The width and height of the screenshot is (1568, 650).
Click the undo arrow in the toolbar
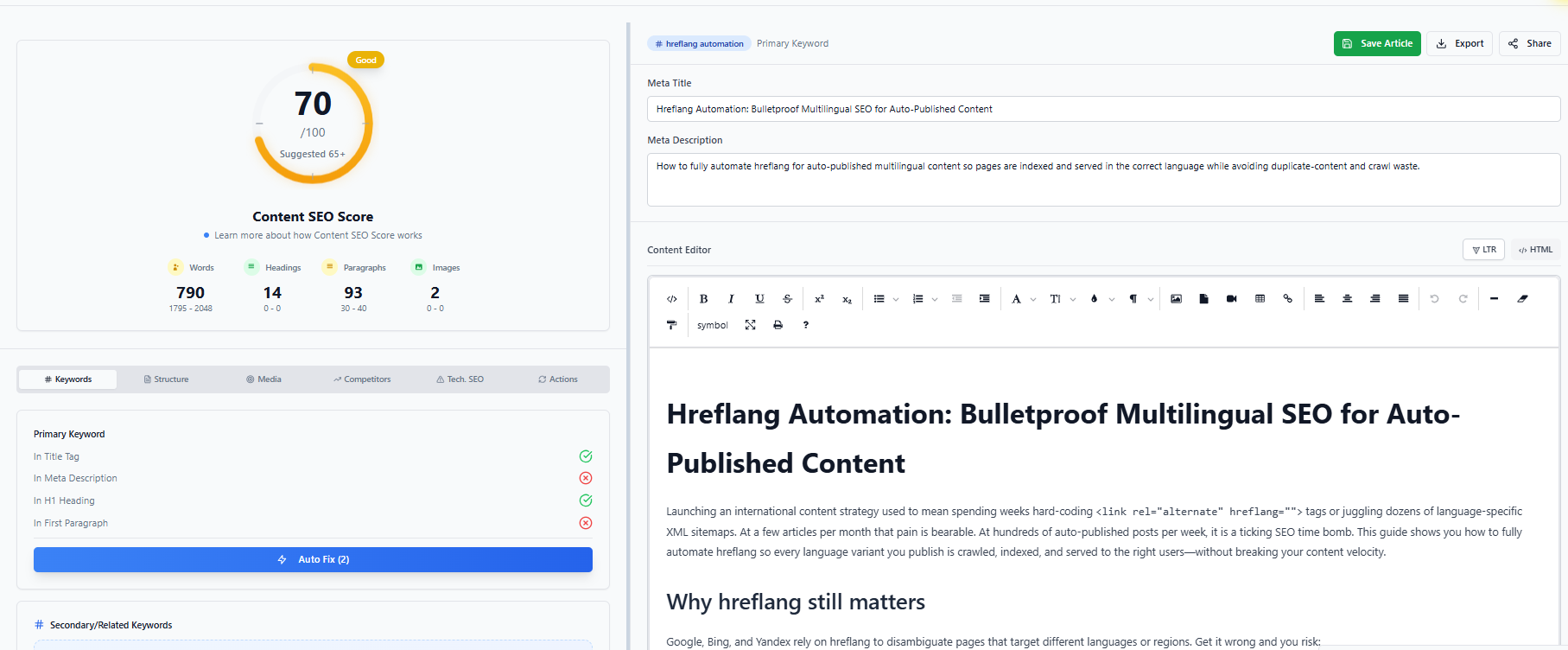click(1434, 299)
